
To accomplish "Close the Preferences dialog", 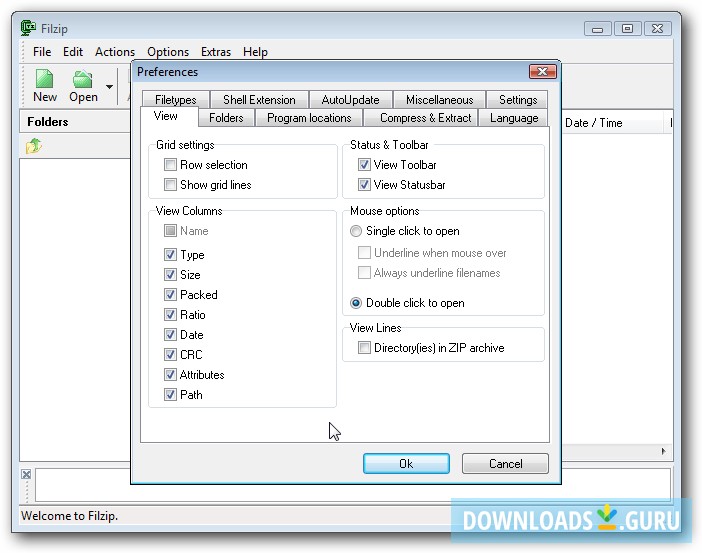I will click(543, 72).
